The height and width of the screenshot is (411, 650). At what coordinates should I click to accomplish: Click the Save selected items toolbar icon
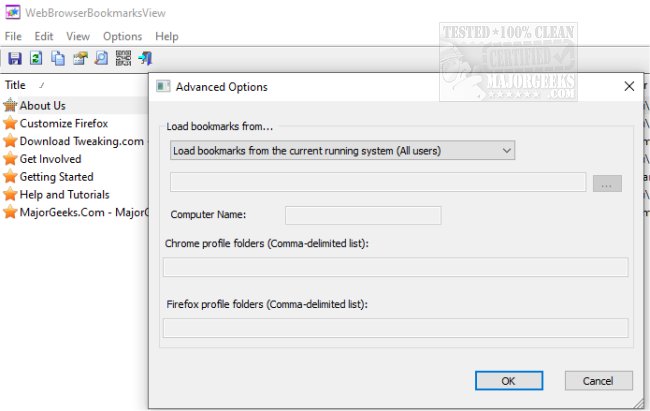[14, 58]
